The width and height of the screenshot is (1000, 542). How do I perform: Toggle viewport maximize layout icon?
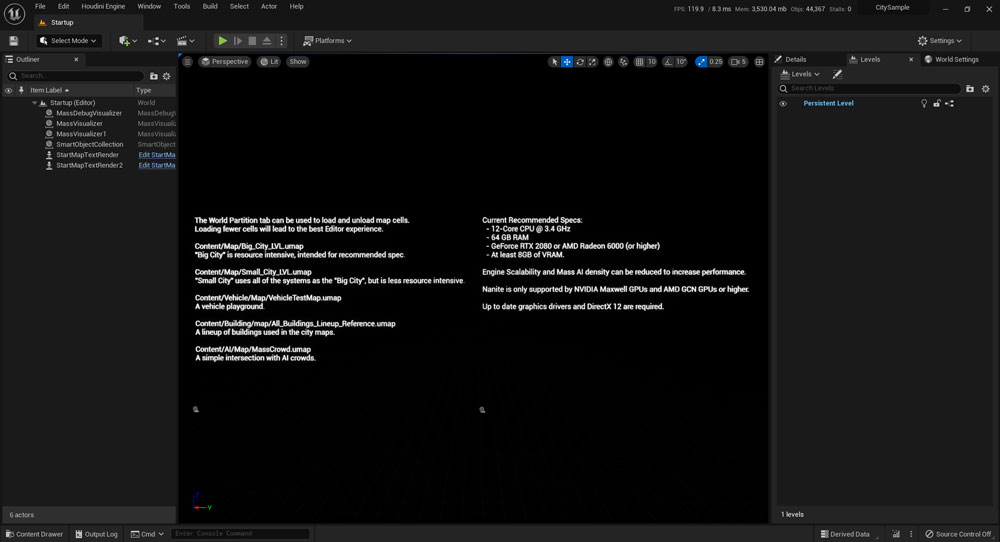759,62
